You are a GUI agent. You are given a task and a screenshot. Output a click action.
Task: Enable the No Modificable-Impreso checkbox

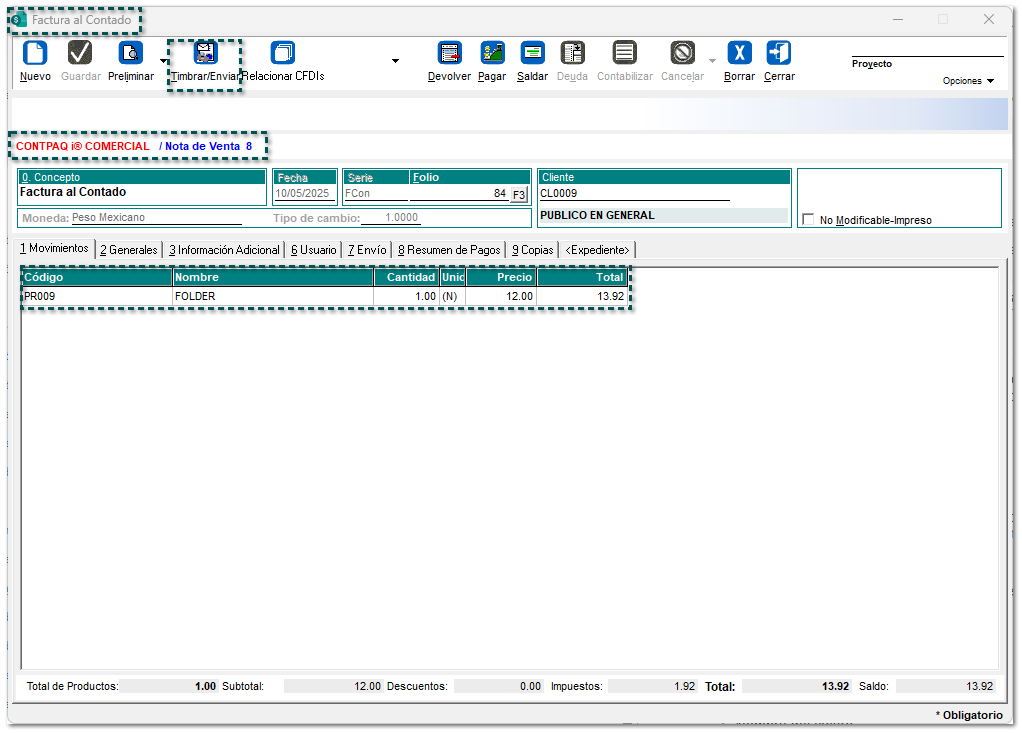[808, 220]
